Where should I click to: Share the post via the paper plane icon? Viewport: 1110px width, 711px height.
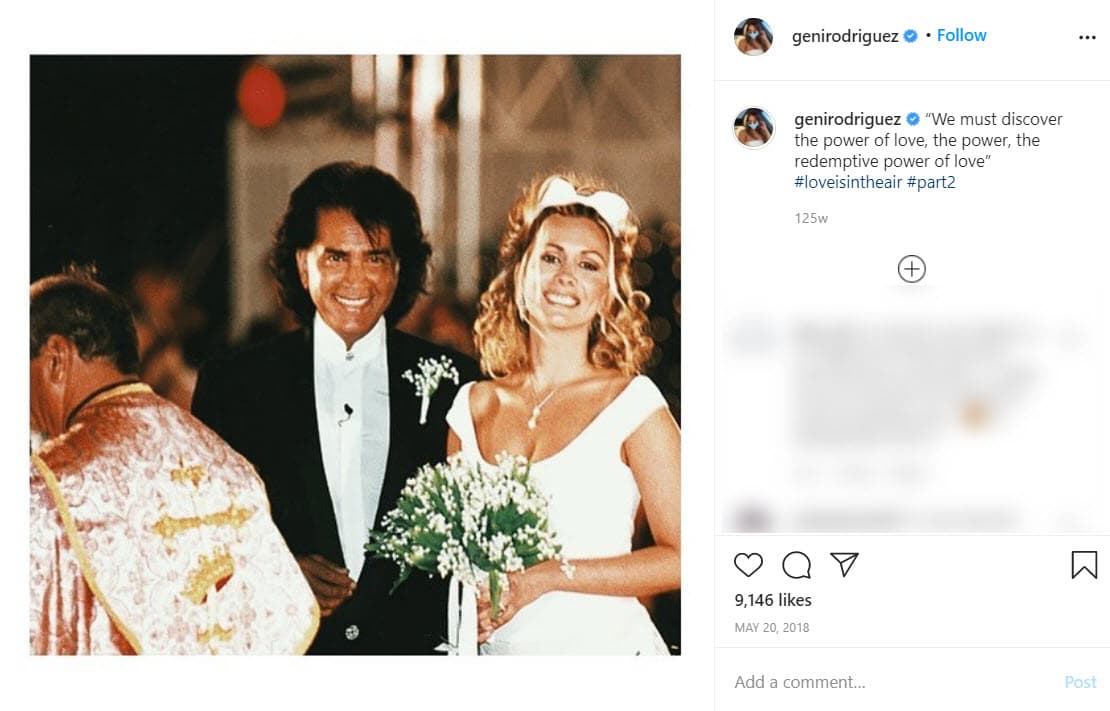(x=844, y=565)
